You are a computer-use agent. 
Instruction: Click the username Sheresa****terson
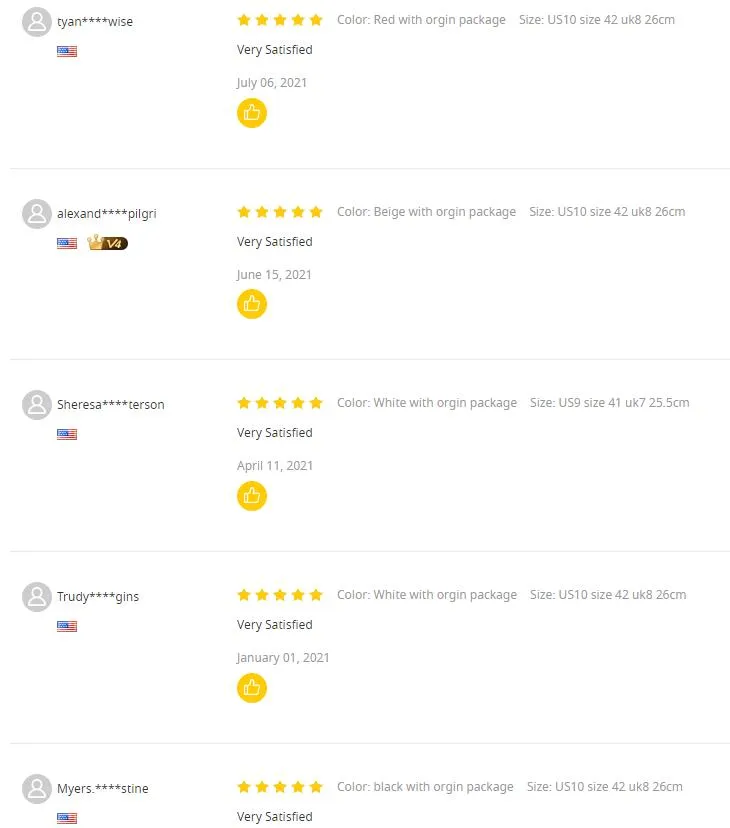click(x=110, y=404)
